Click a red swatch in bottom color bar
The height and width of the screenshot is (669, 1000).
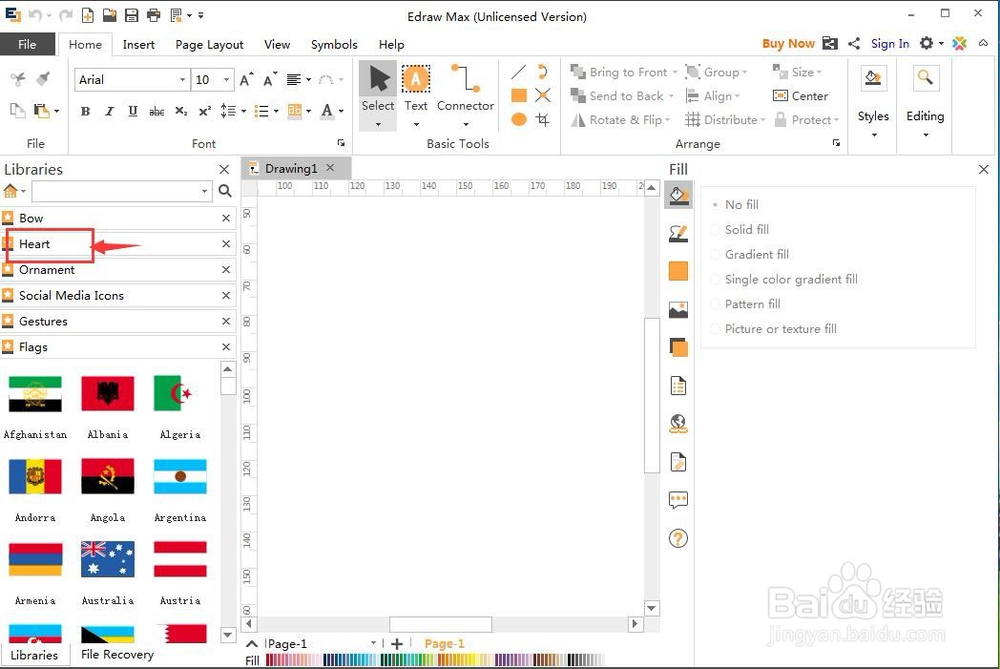point(271,659)
